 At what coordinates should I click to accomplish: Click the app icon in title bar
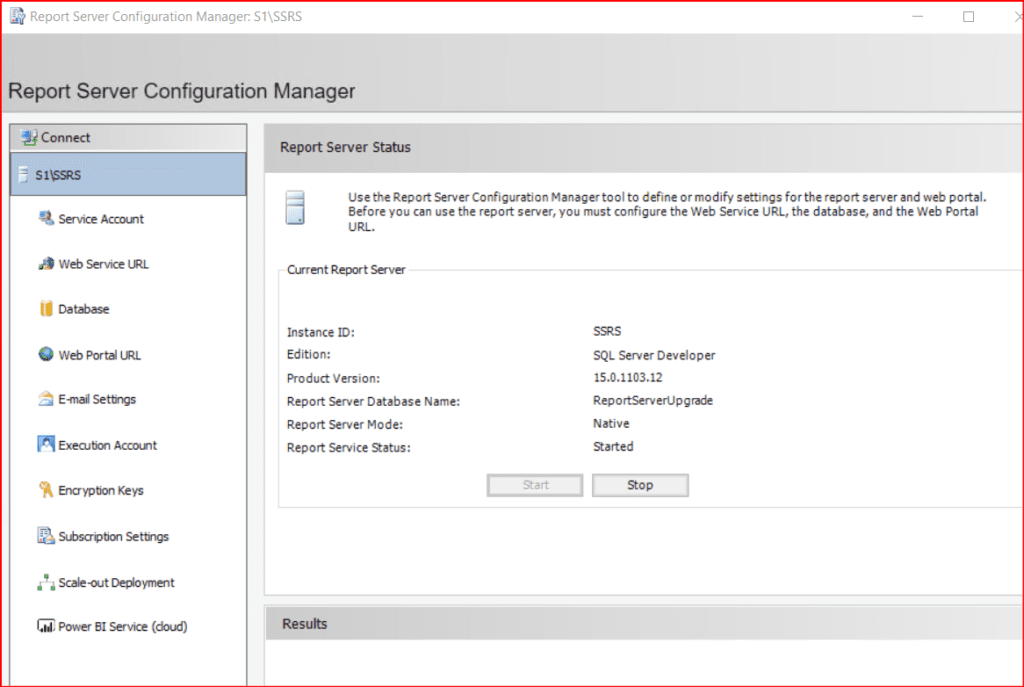pos(17,17)
